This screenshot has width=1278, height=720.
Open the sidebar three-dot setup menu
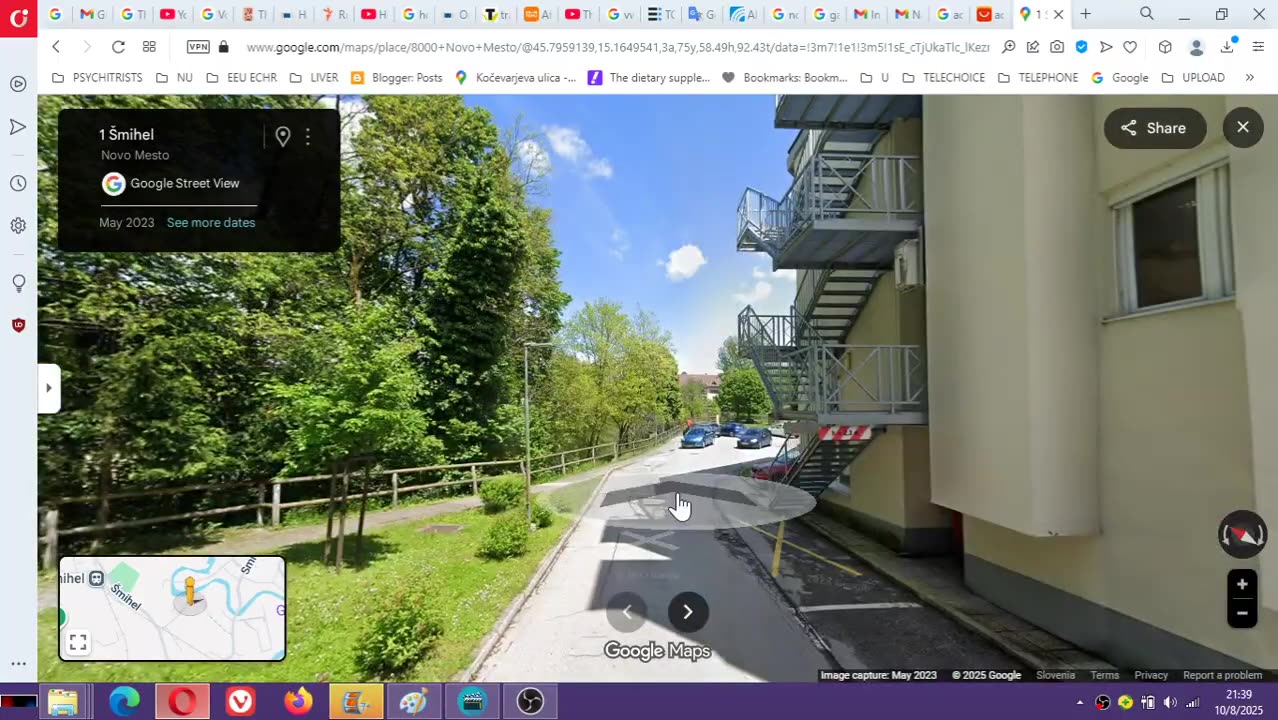[18, 664]
